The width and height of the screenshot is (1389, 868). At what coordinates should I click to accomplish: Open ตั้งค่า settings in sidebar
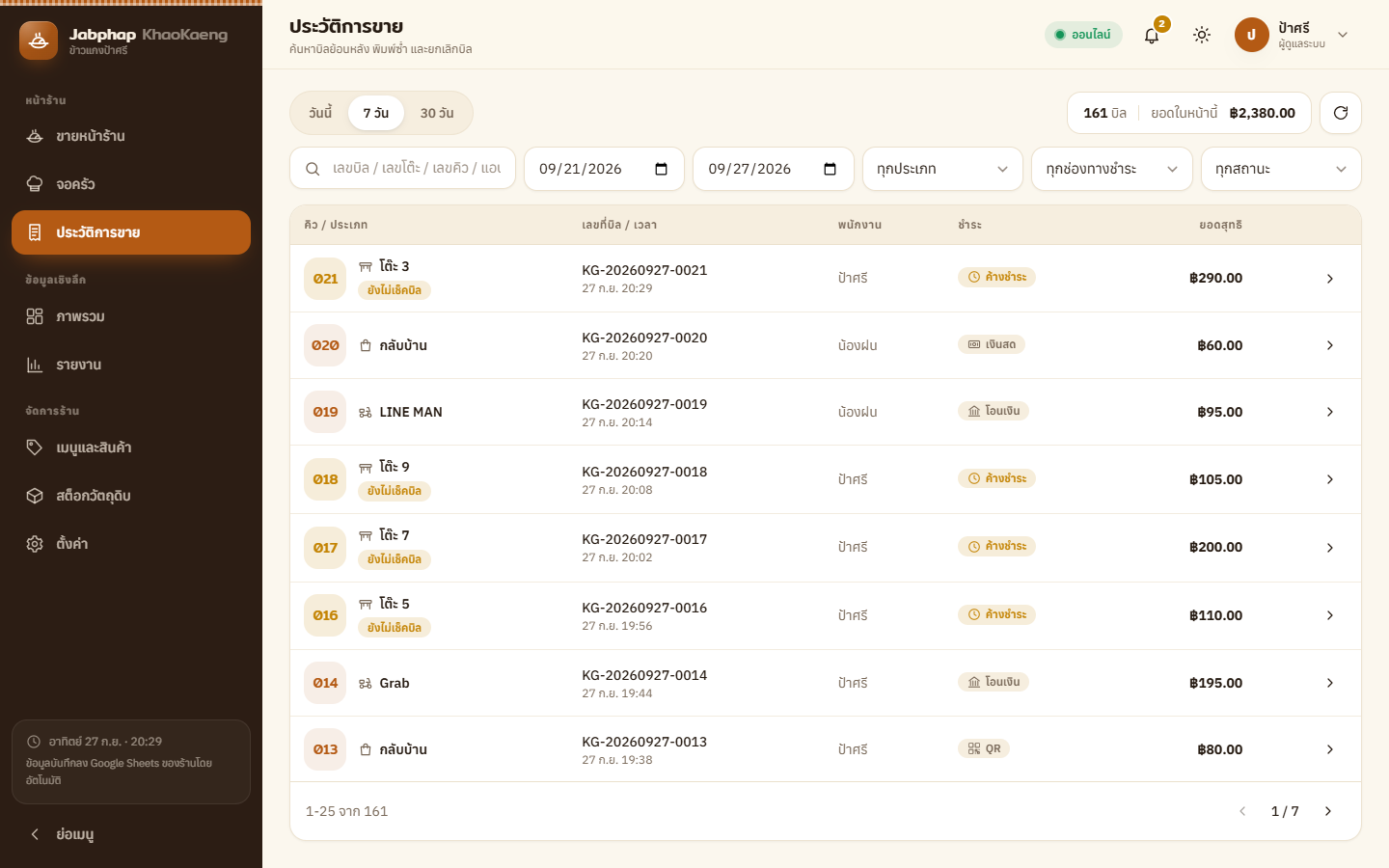point(131,544)
